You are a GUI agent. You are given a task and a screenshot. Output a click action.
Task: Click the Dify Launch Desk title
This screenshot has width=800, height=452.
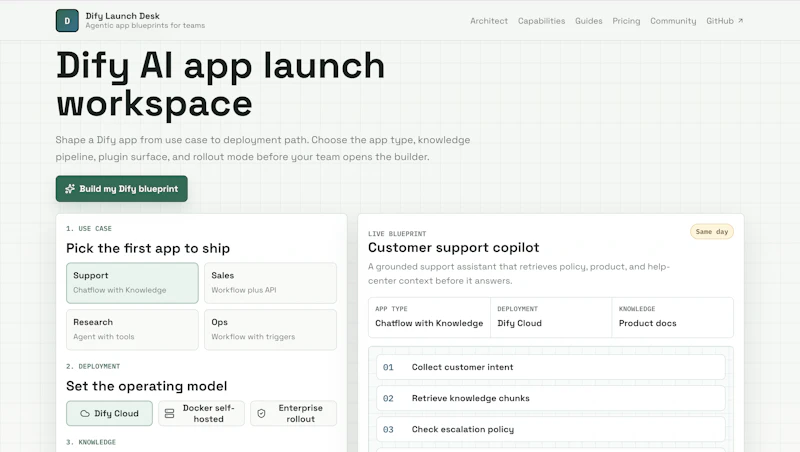click(122, 16)
